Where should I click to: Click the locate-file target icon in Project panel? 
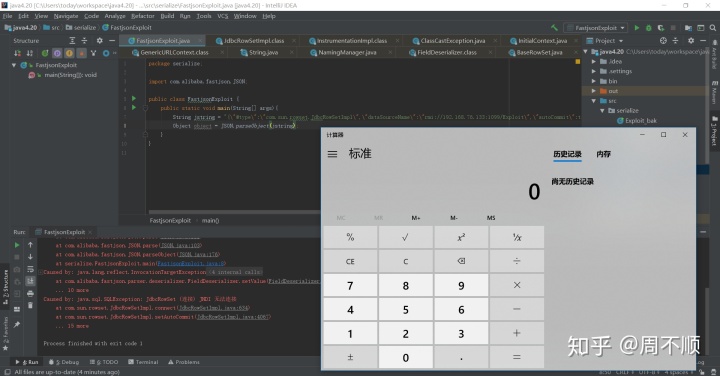click(x=663, y=40)
